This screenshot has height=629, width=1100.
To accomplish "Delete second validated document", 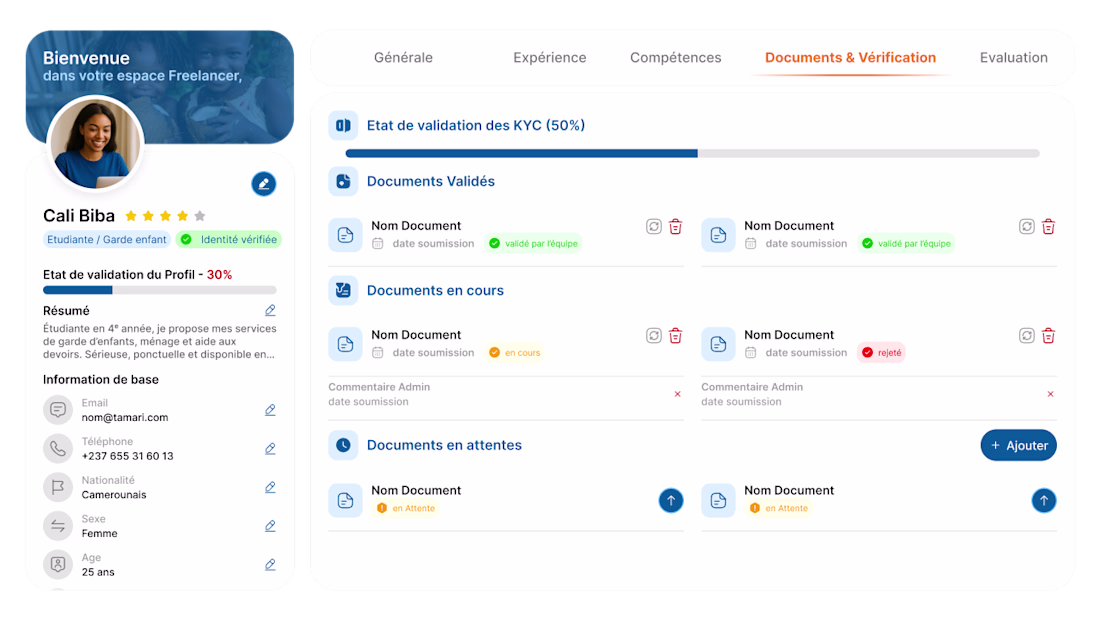I will tap(1049, 226).
